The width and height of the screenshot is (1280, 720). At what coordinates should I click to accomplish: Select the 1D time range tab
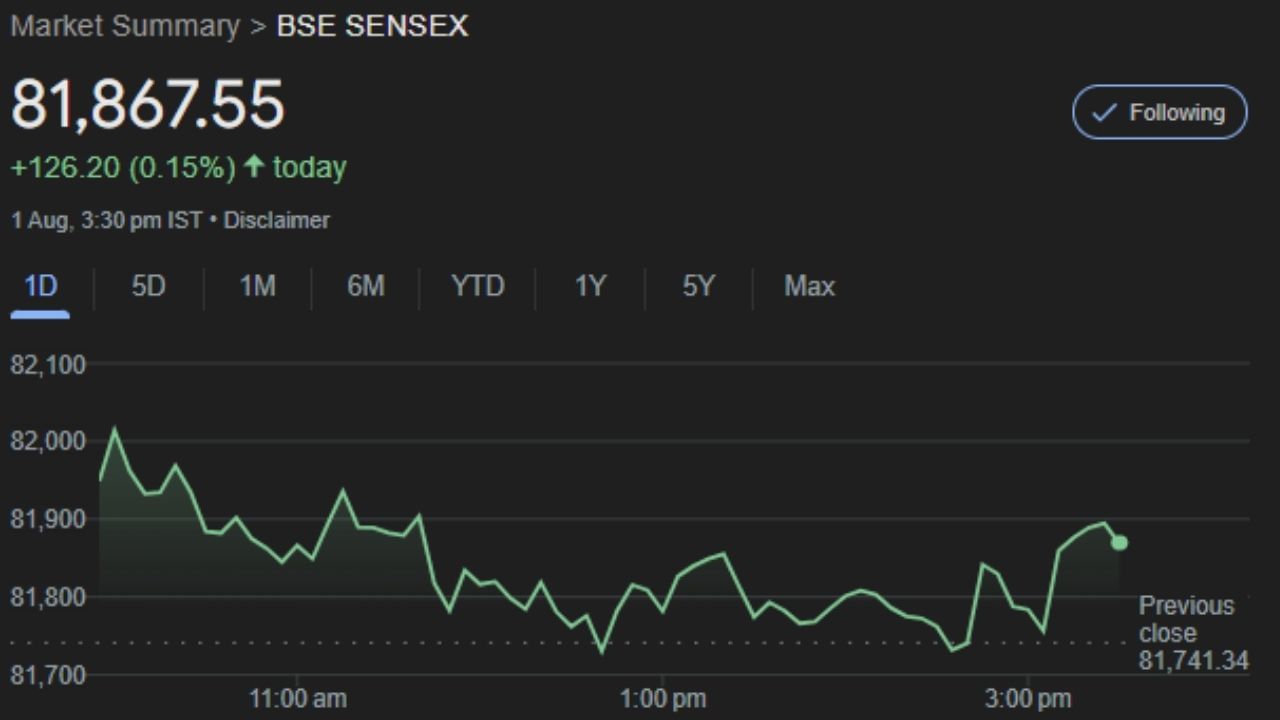[x=40, y=287]
